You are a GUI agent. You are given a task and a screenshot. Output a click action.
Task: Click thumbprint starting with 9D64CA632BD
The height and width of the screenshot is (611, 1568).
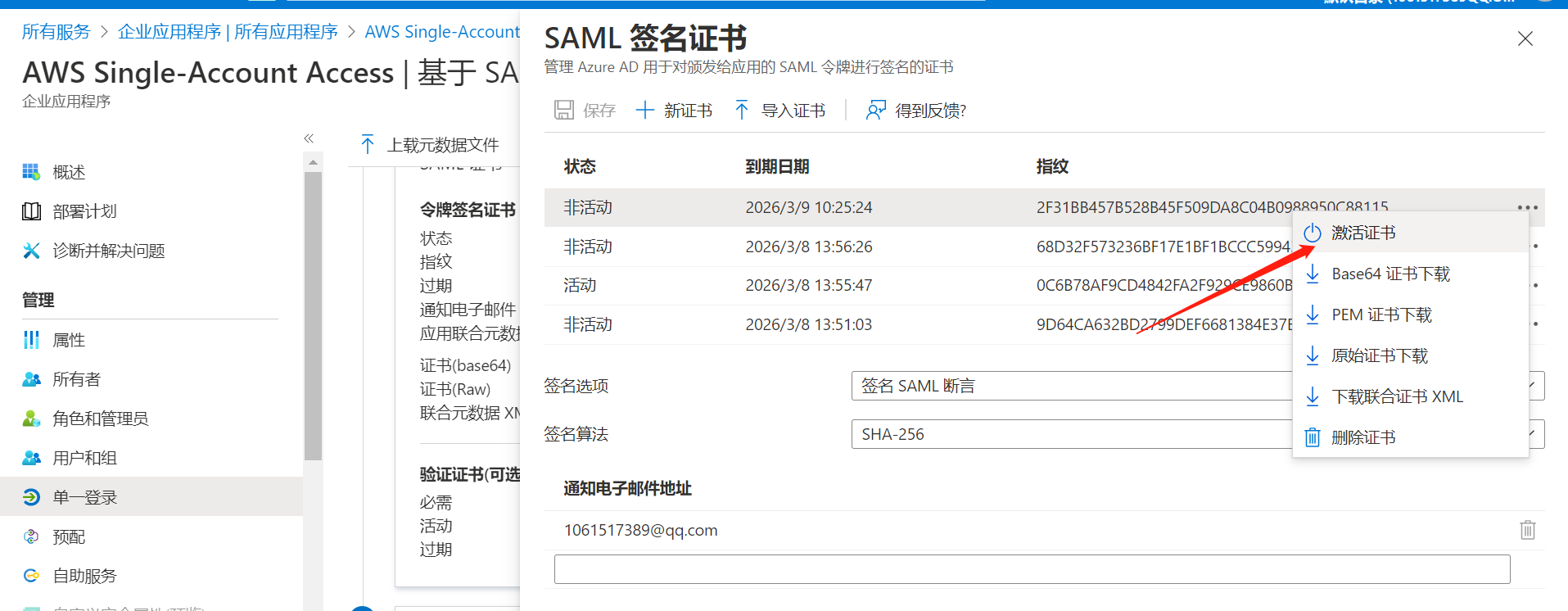1164,324
